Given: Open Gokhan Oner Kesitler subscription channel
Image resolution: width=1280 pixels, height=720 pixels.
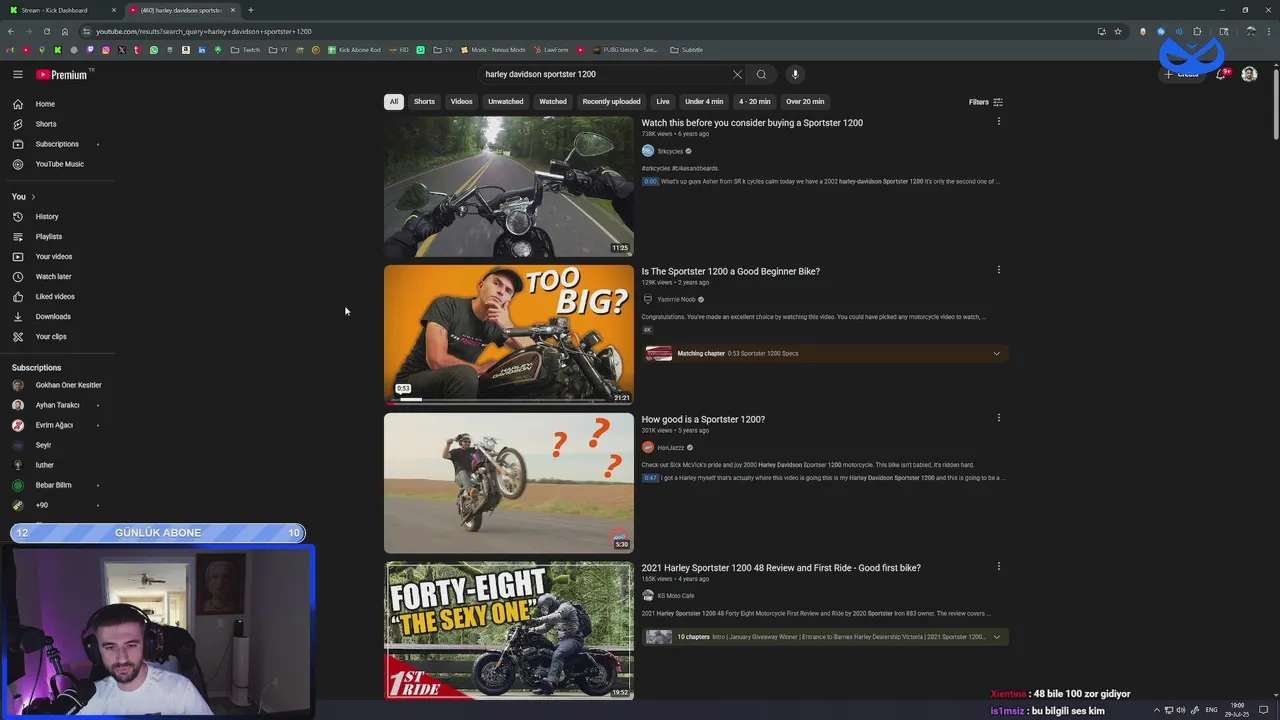Looking at the screenshot, I should [x=57, y=385].
